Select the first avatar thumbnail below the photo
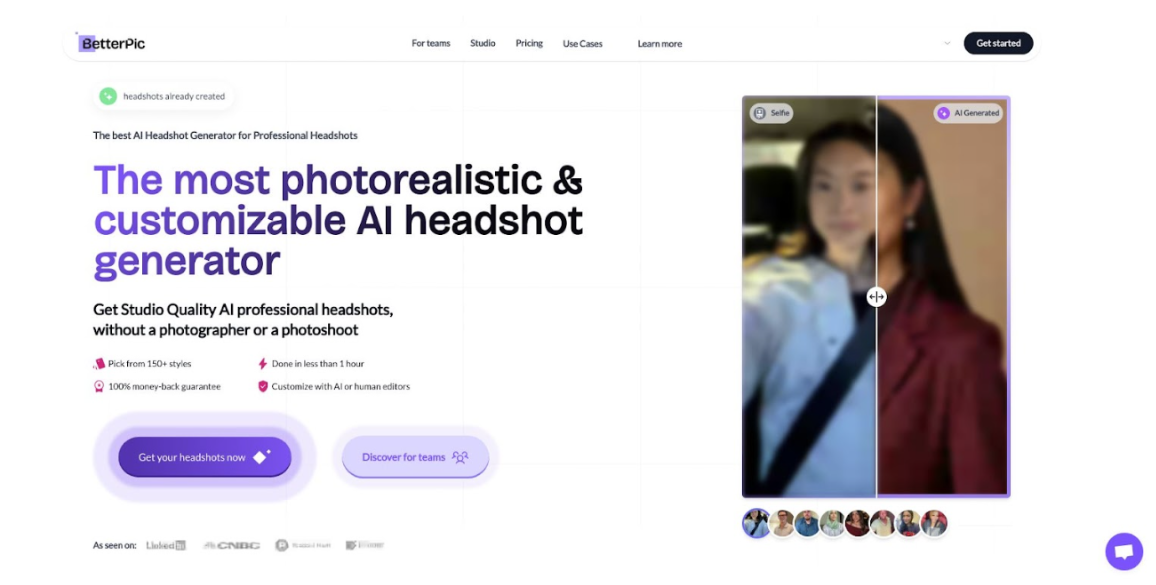The width and height of the screenshot is (1156, 585). (x=757, y=523)
